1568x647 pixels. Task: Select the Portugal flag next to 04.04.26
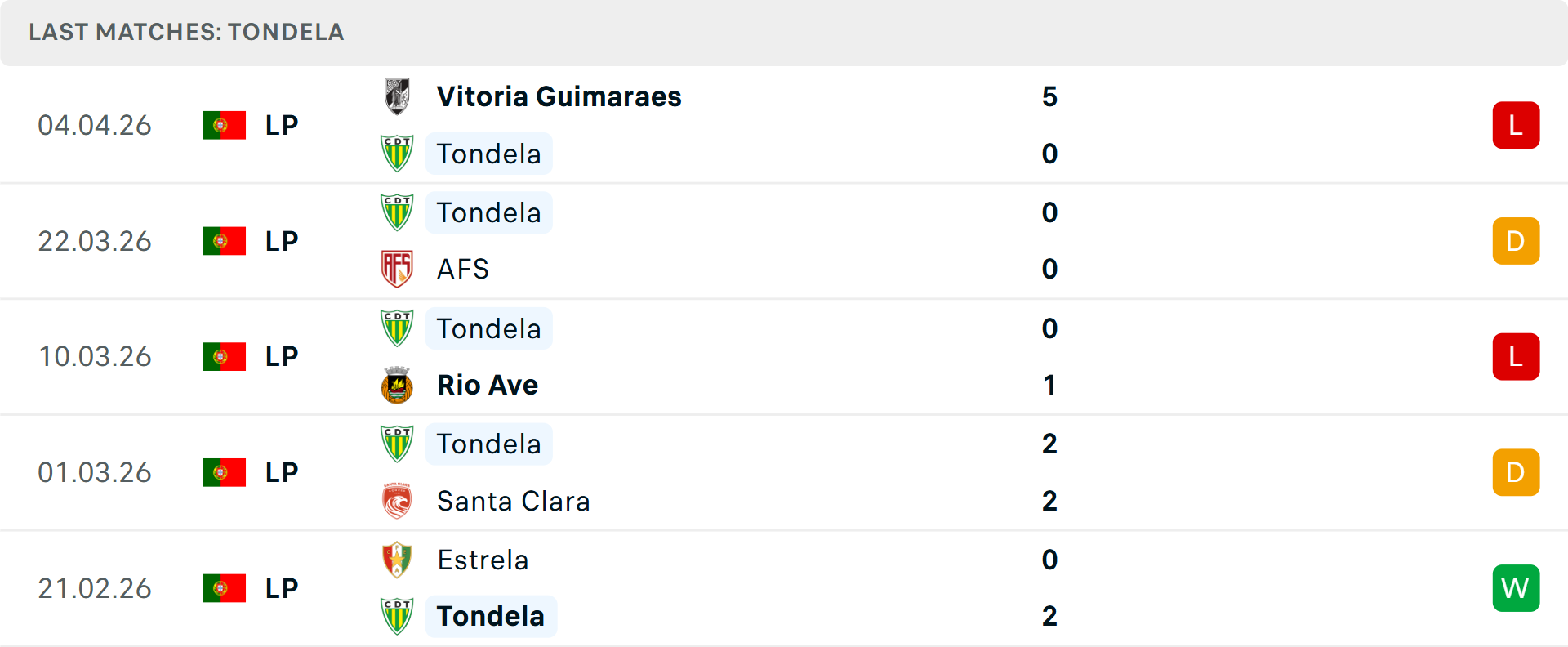225,125
